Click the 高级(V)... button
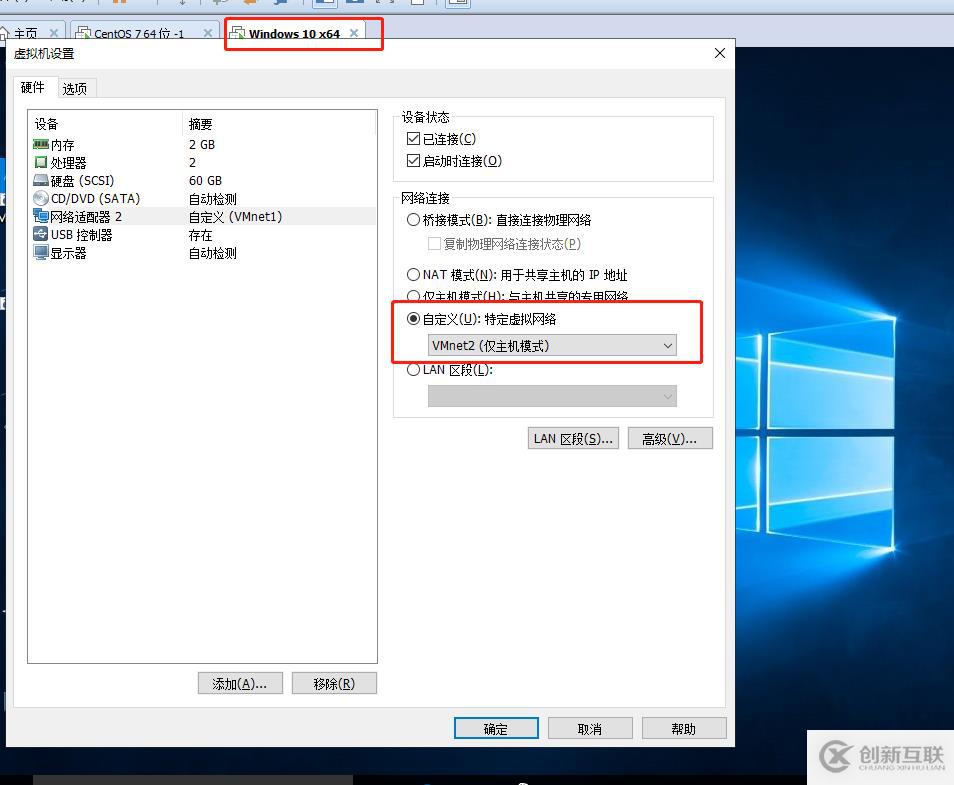The image size is (954, 785). (670, 438)
